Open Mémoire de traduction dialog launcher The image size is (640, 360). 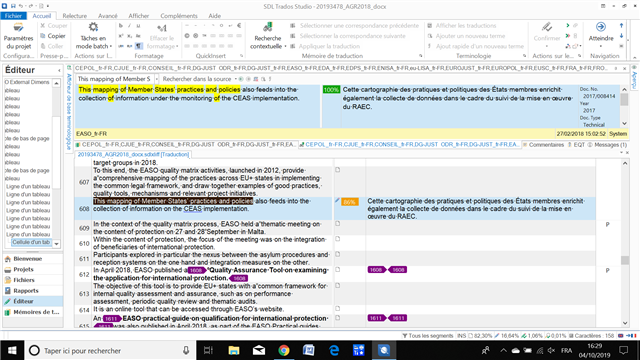(420, 56)
